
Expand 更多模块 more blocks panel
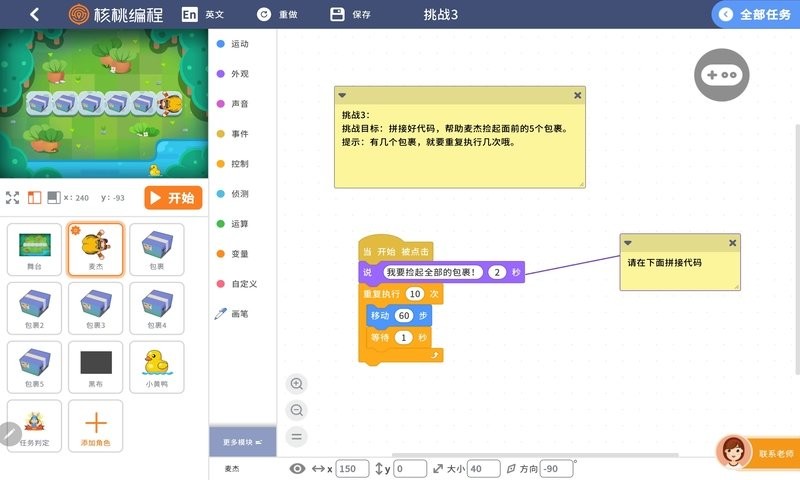(242, 441)
